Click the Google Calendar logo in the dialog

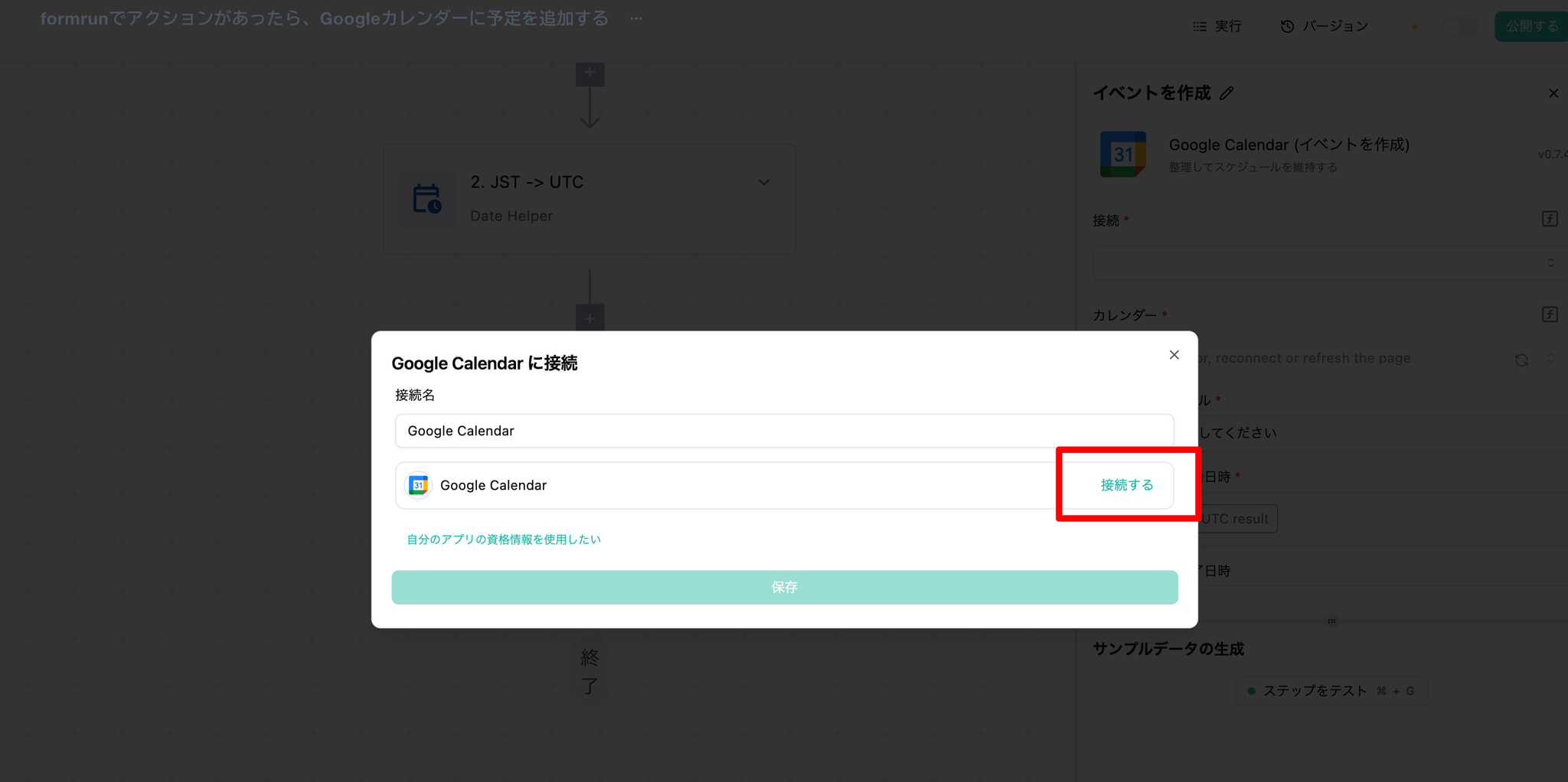[x=418, y=485]
